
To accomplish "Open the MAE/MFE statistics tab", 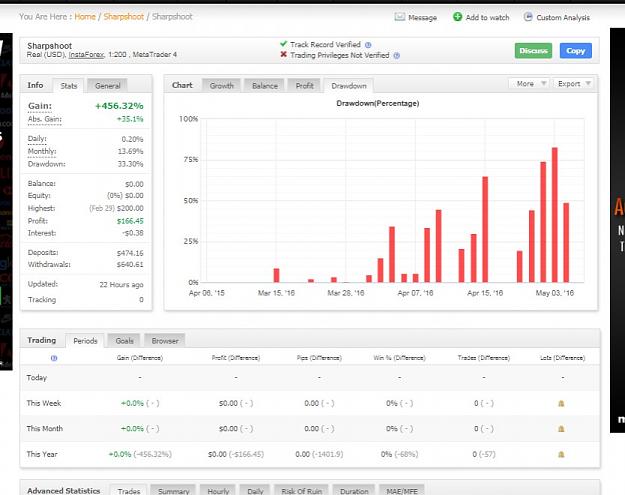I will point(402,491).
